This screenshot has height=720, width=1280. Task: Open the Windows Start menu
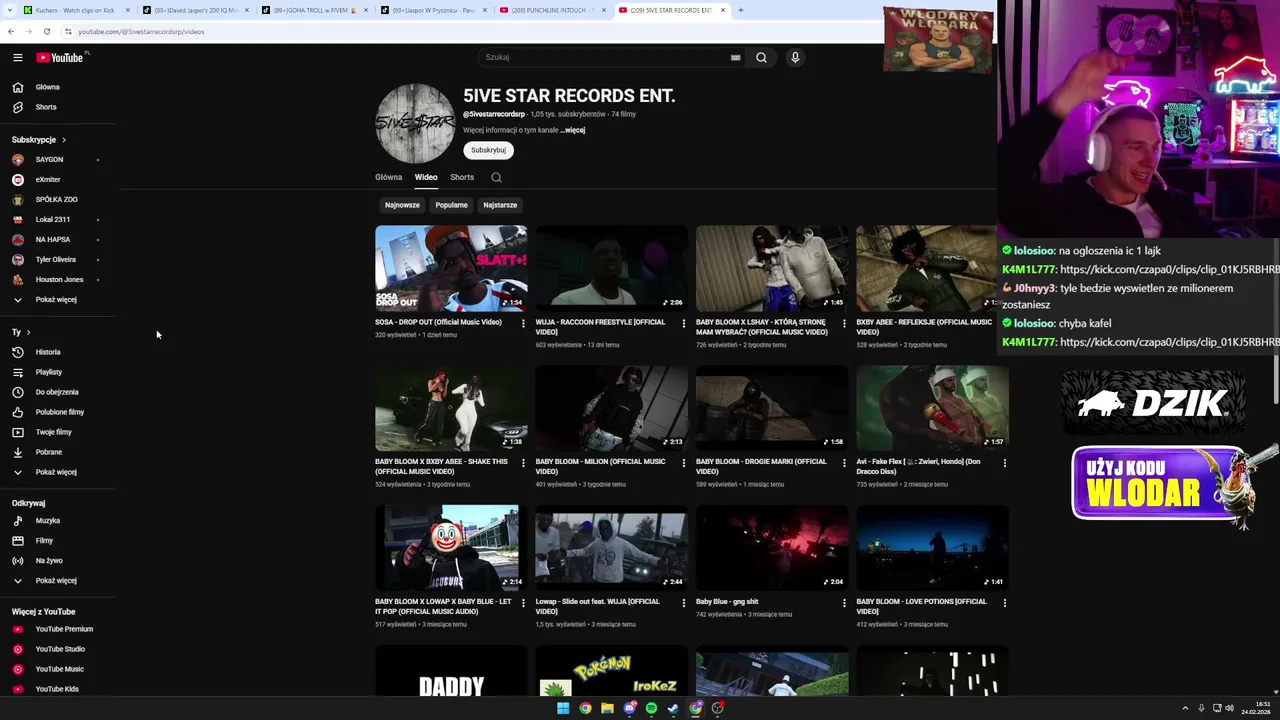[563, 708]
